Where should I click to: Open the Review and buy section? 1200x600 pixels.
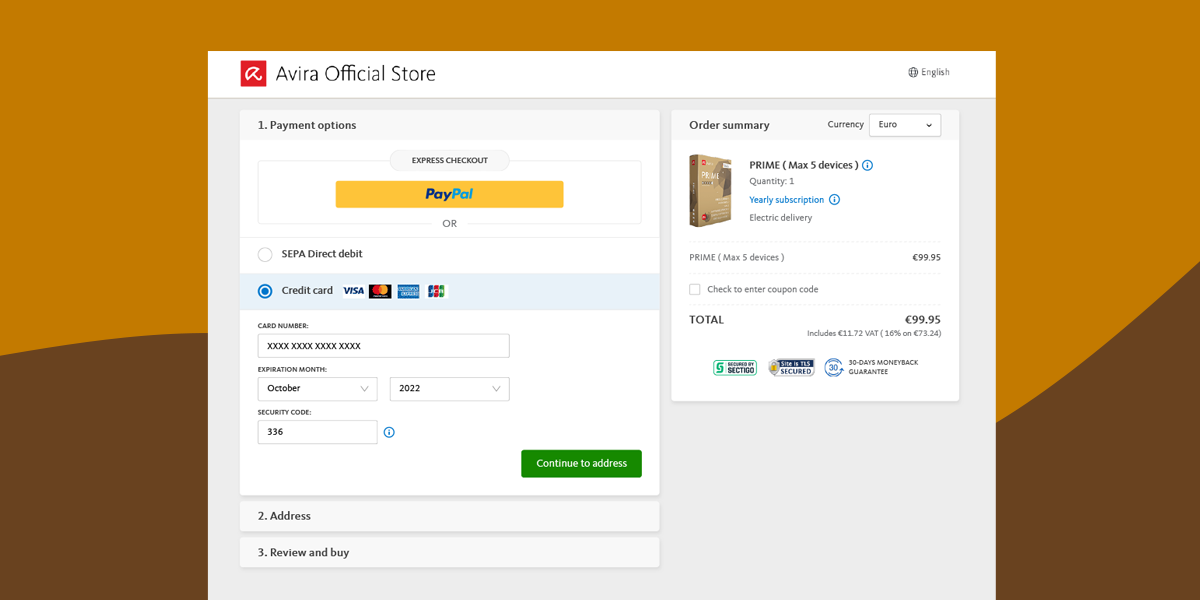(449, 552)
